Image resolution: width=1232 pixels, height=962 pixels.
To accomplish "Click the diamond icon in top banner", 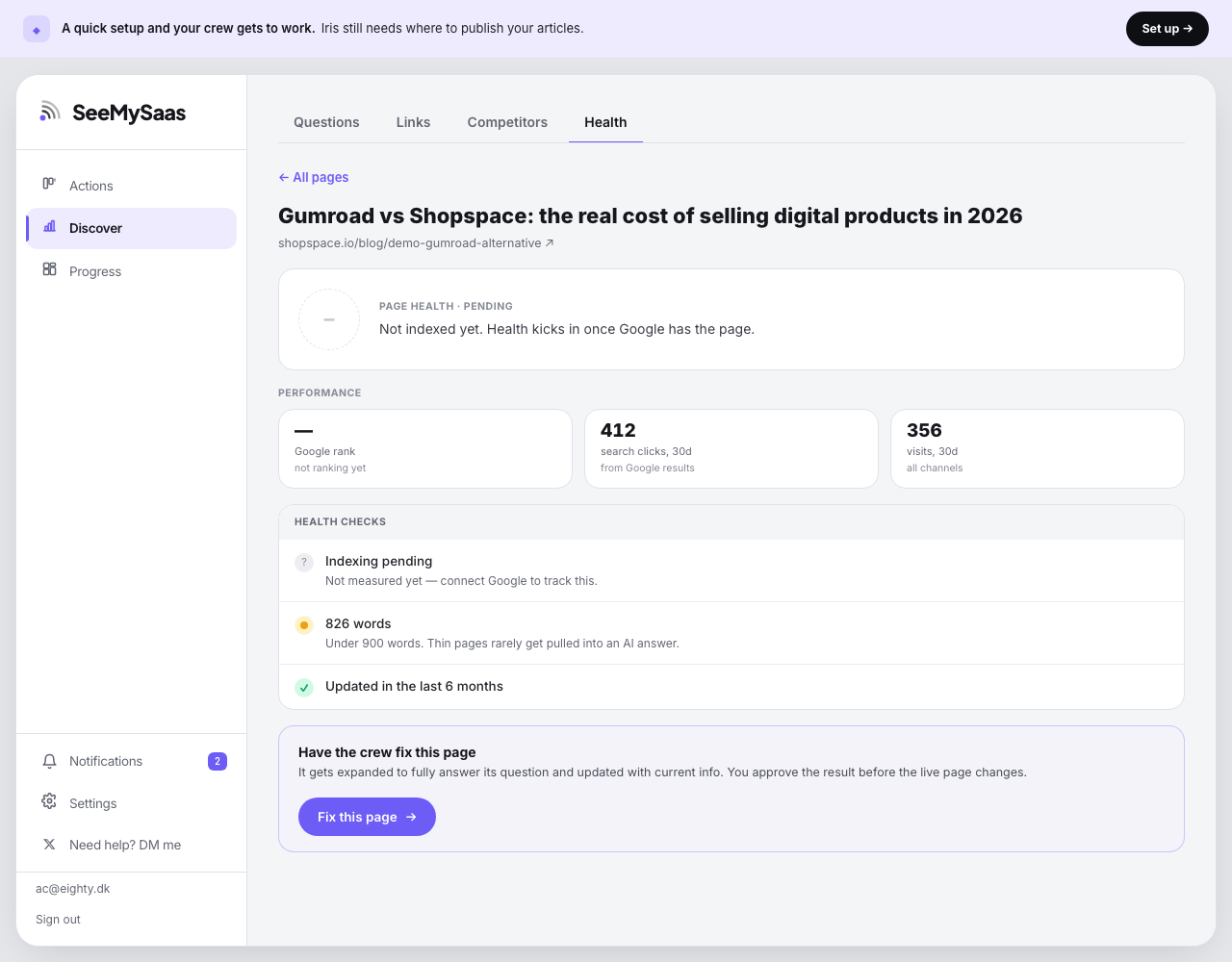I will point(37,29).
